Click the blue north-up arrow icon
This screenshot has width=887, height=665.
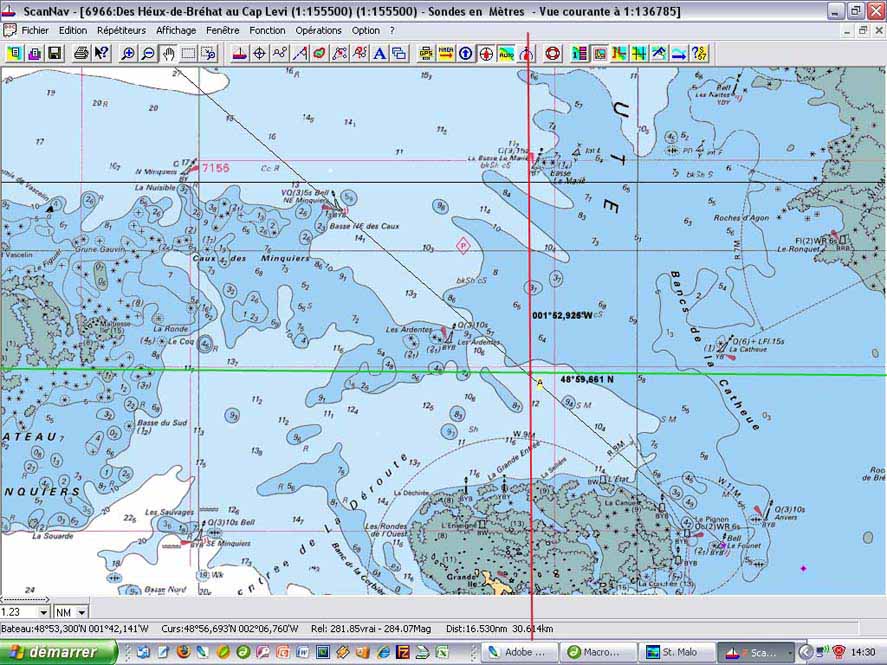pos(466,54)
